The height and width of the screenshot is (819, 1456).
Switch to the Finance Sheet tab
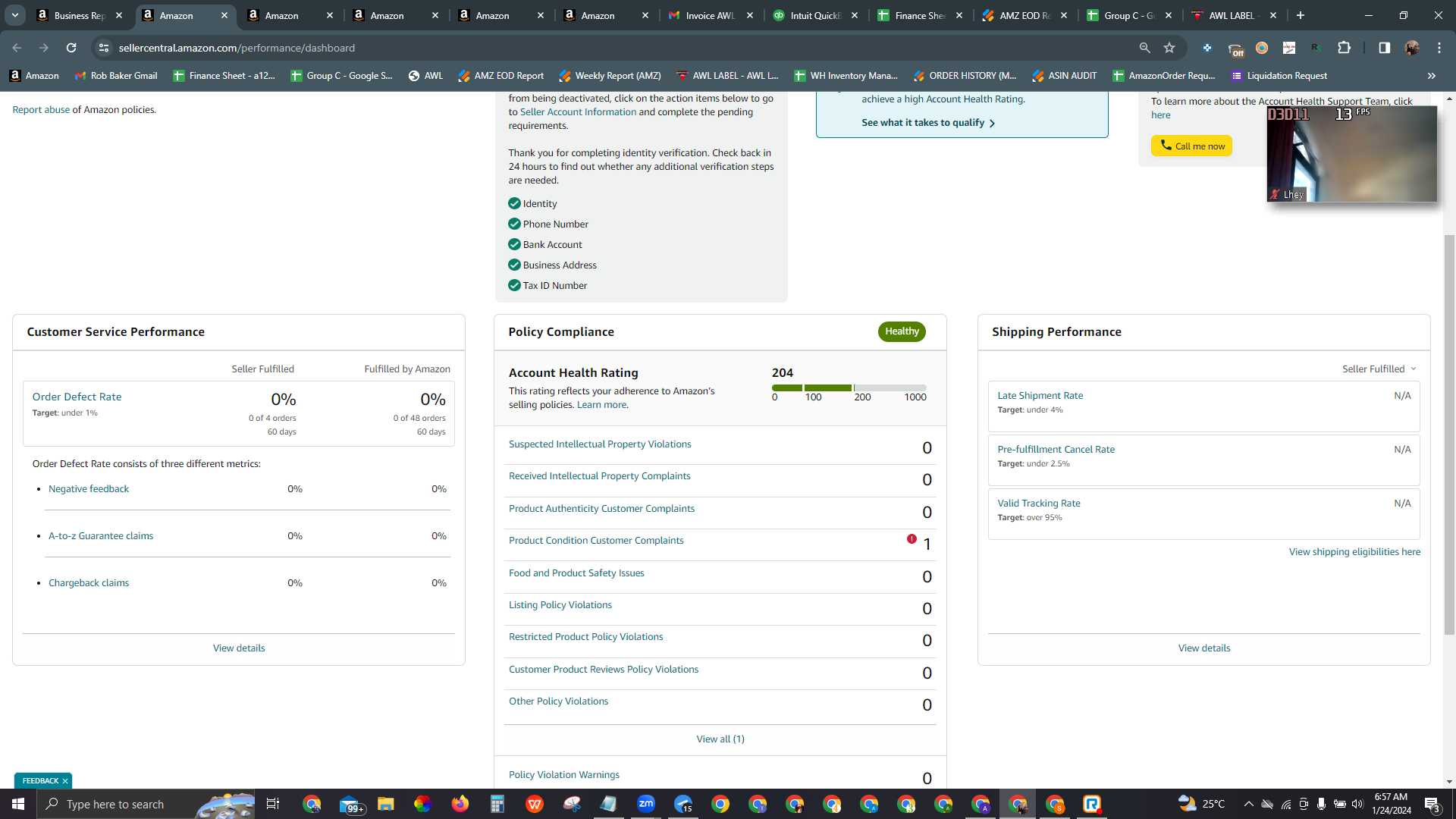920,15
